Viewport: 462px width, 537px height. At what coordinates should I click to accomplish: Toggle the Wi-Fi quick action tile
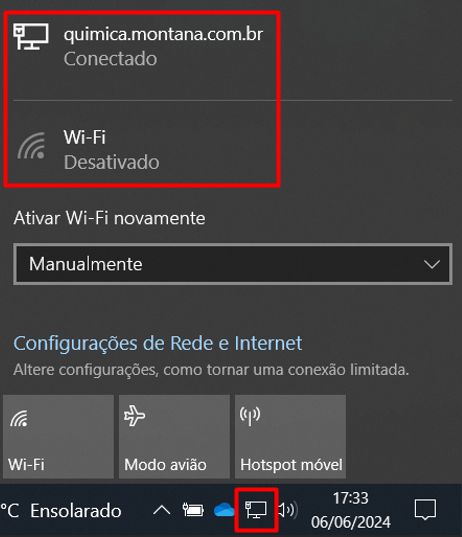(x=58, y=436)
